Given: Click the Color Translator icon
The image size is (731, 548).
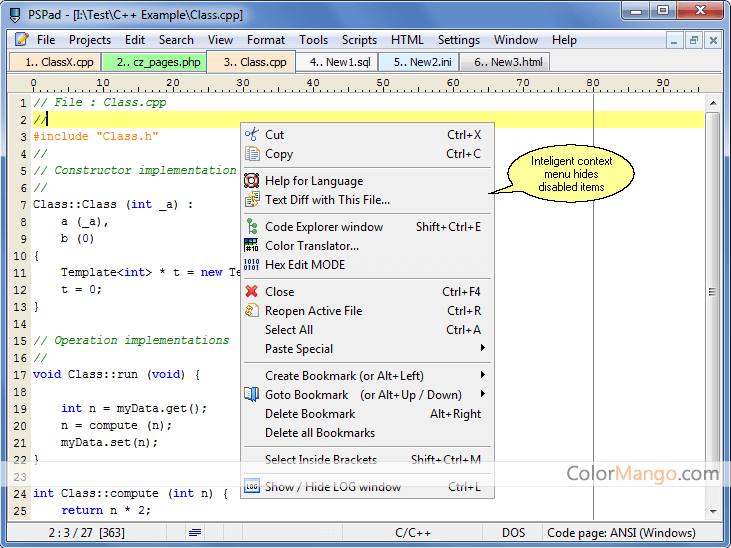Looking at the screenshot, I should [x=252, y=246].
